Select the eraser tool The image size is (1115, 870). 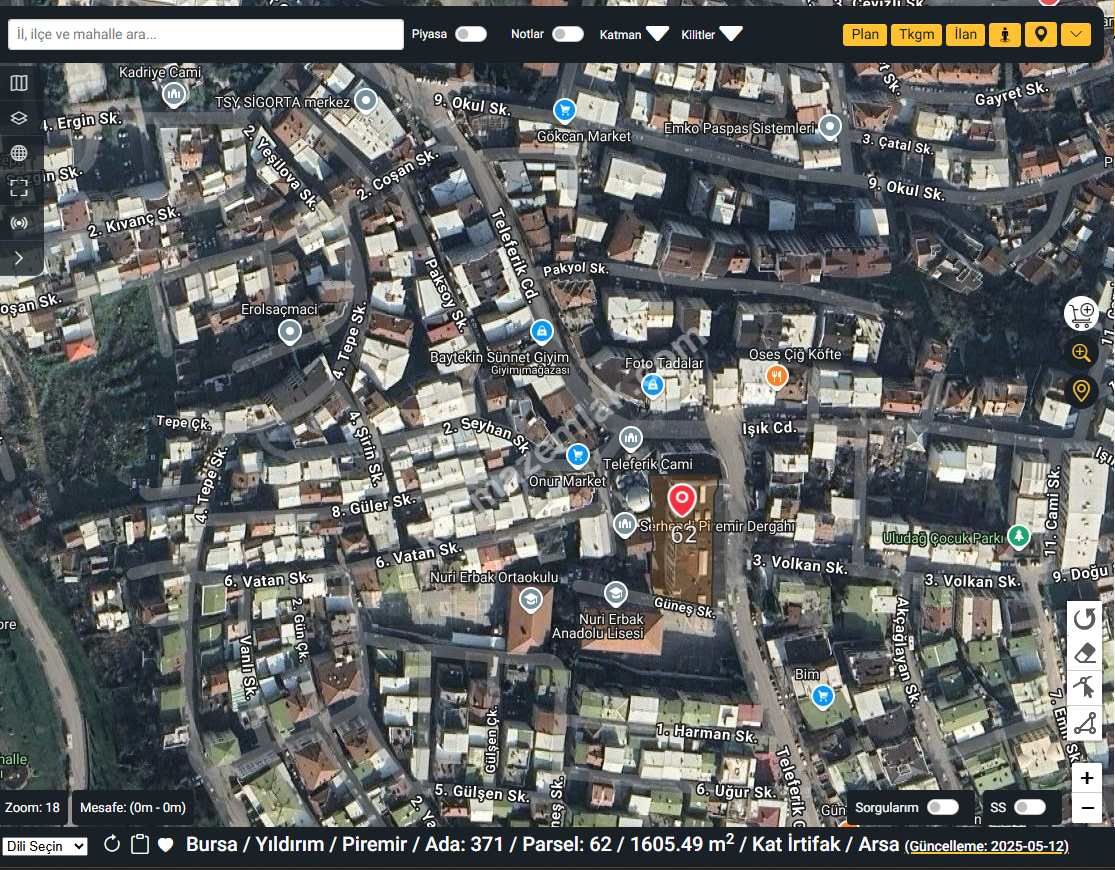tap(1085, 653)
